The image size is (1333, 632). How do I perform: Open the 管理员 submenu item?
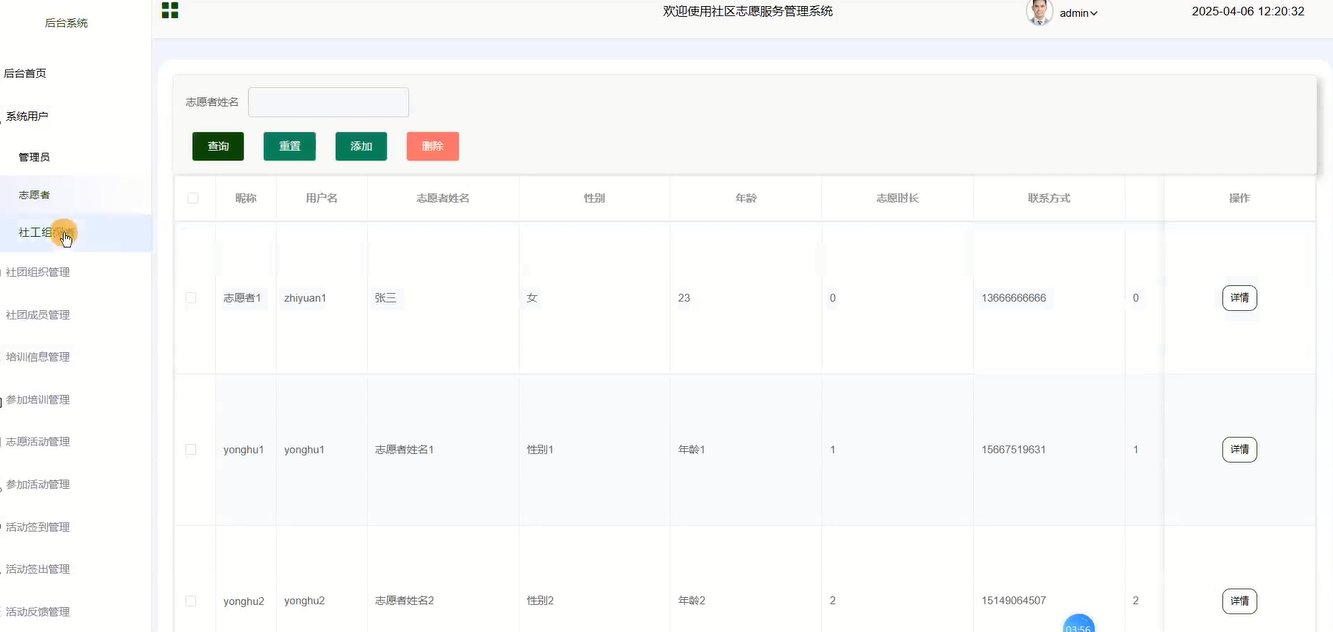[x=34, y=157]
